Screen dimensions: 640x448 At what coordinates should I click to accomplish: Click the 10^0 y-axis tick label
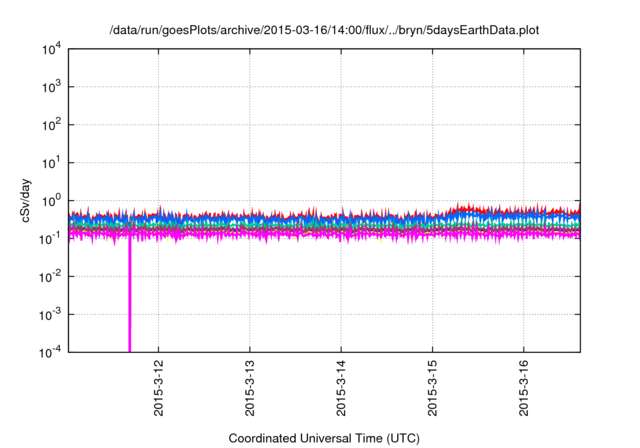(51, 201)
